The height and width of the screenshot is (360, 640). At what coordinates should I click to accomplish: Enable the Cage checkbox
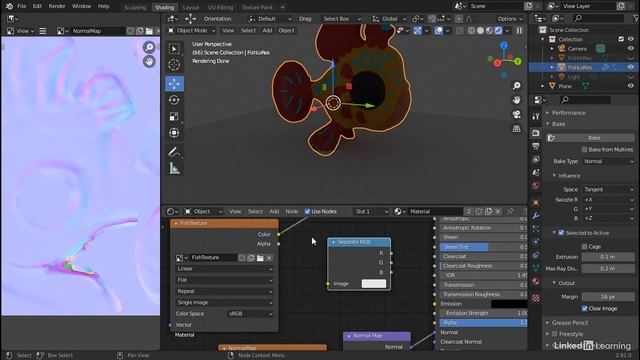tap(584, 247)
